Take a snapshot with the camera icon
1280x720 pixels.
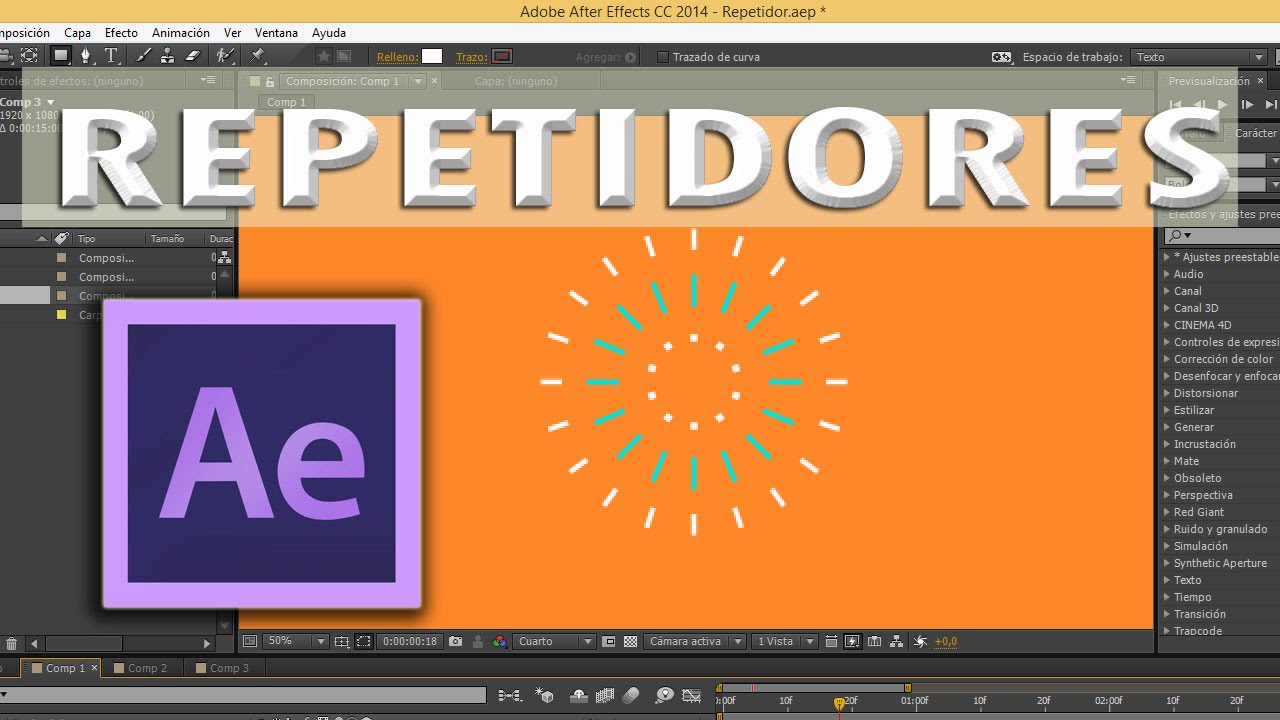(x=456, y=641)
